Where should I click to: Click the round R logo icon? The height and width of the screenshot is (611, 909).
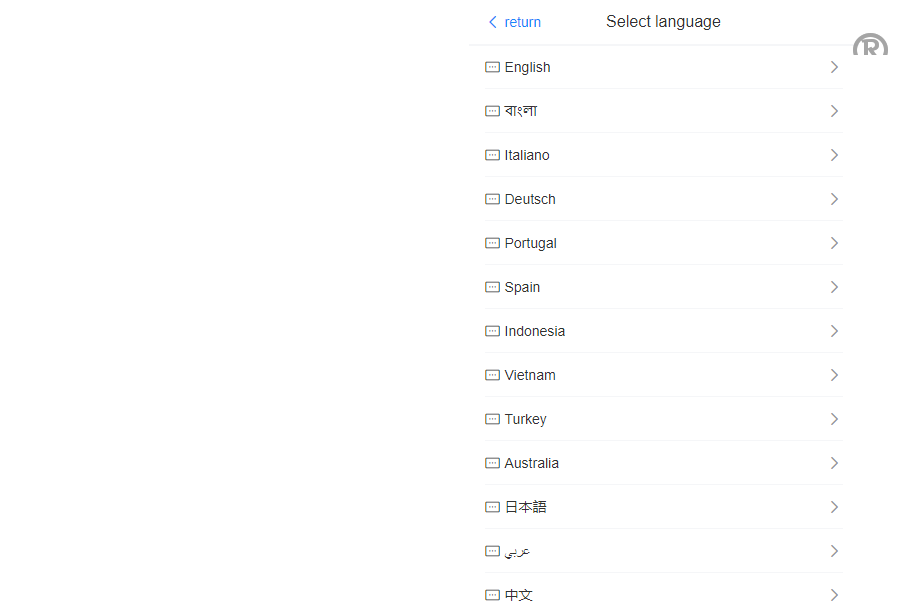[870, 45]
